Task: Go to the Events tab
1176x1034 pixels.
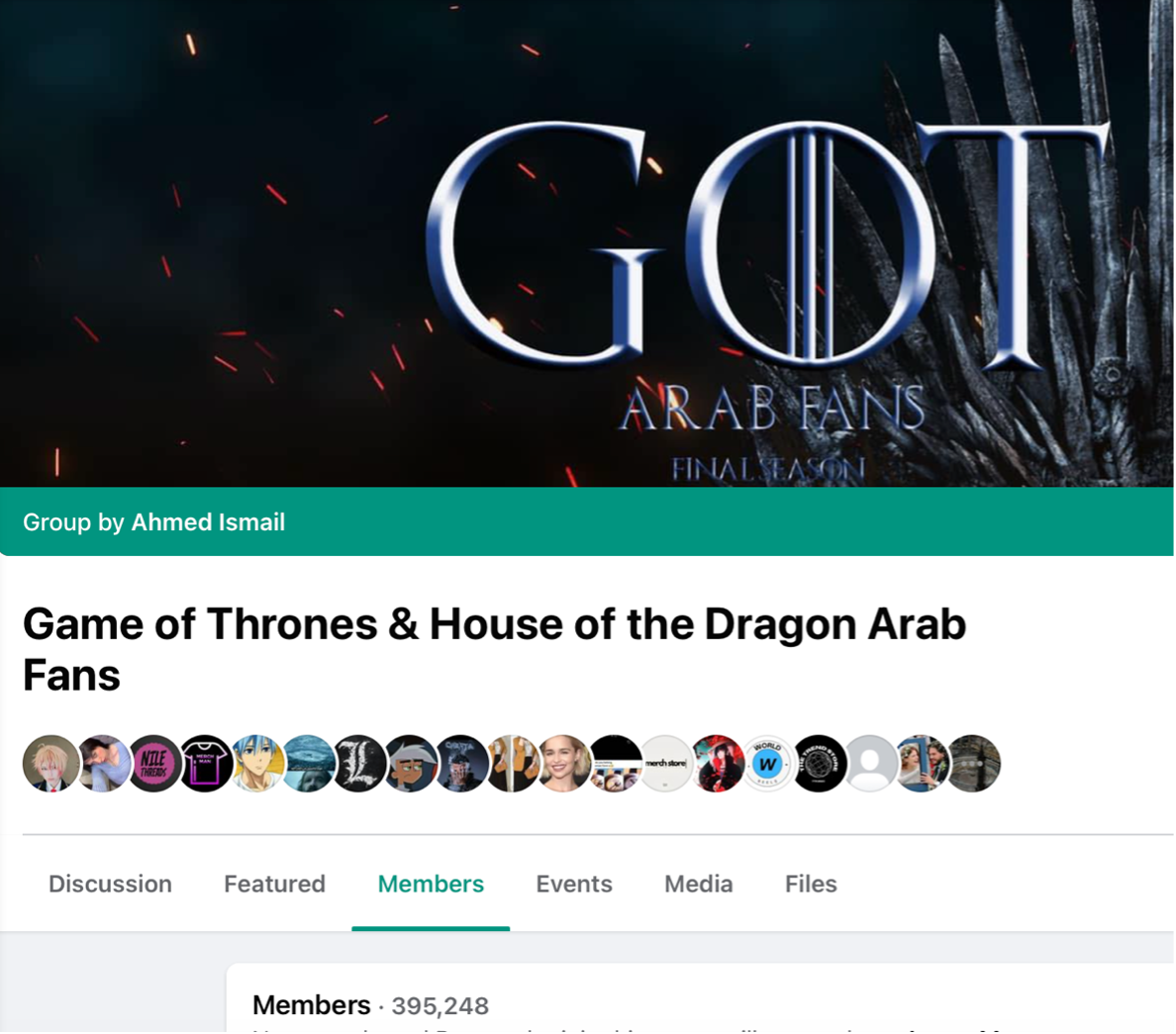Action: (574, 884)
